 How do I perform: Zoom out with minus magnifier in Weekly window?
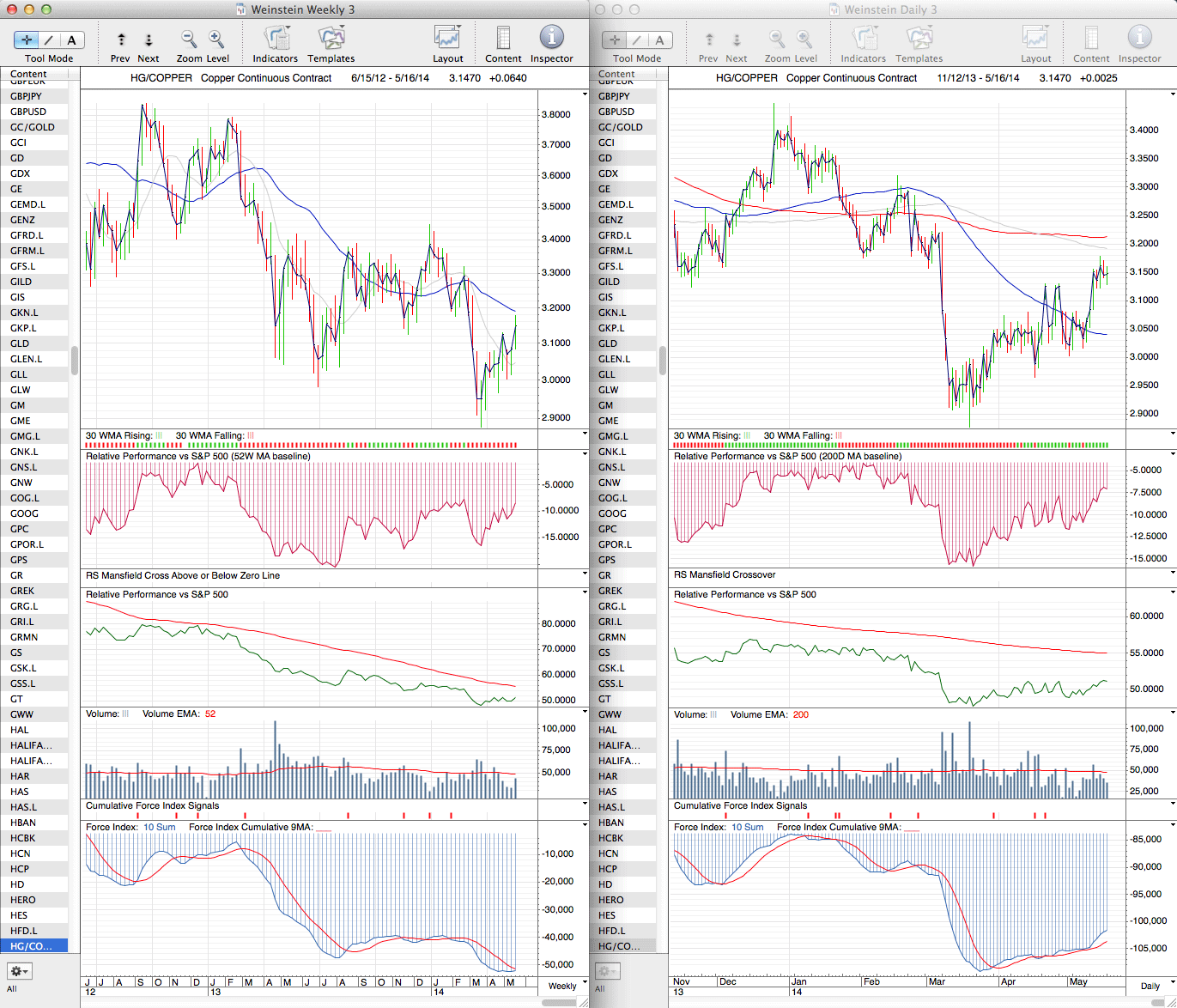click(x=188, y=39)
